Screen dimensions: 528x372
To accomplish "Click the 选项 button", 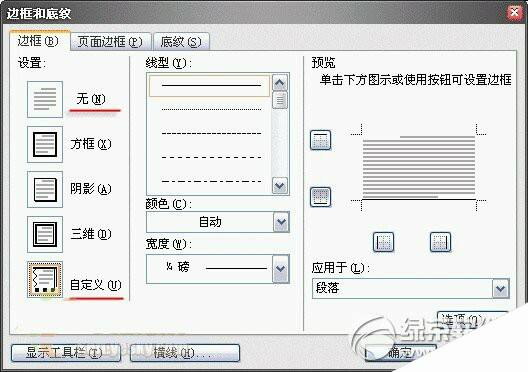I will pyautogui.click(x=472, y=320).
